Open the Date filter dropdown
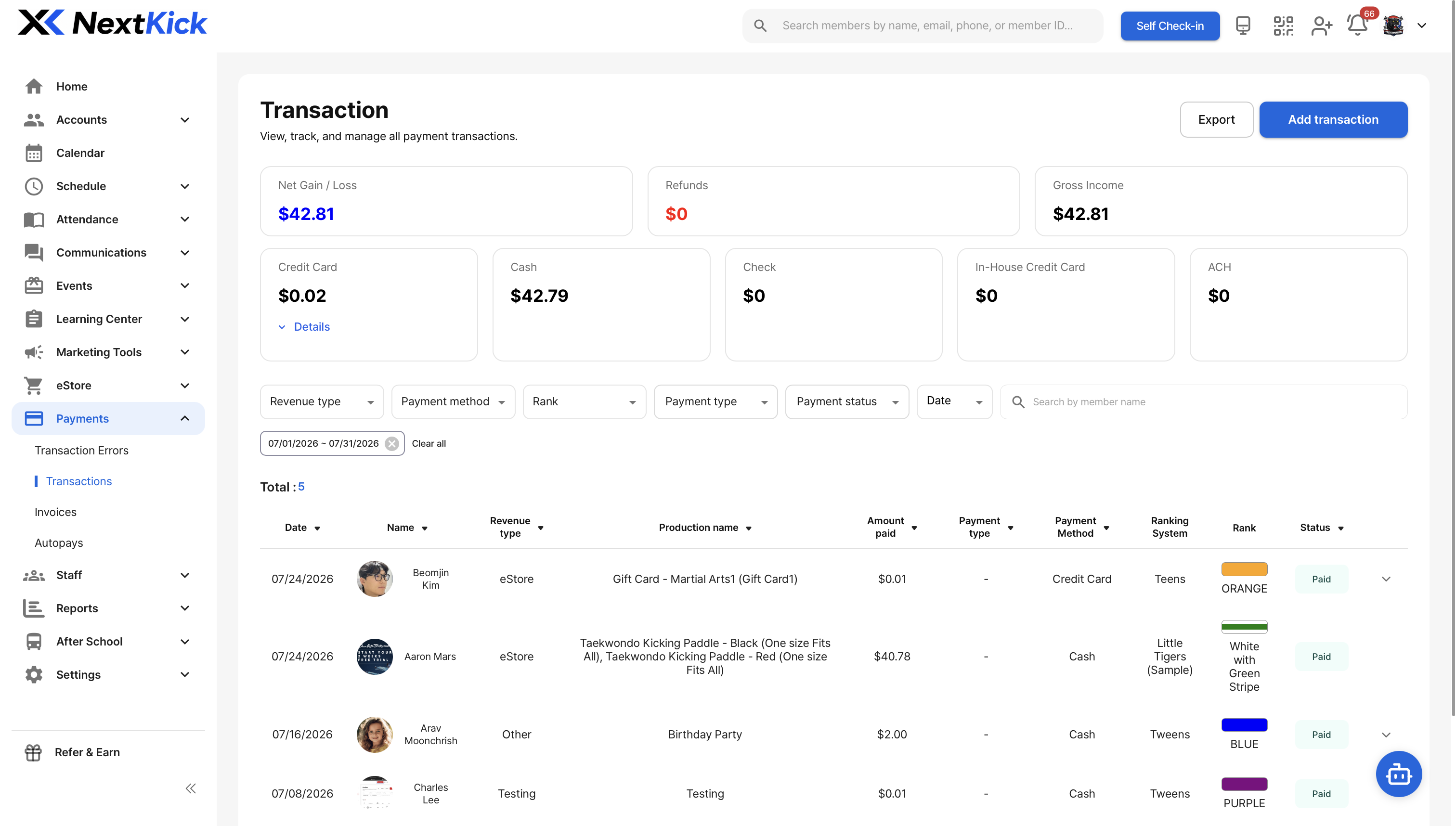Image resolution: width=1456 pixels, height=826 pixels. 954,401
